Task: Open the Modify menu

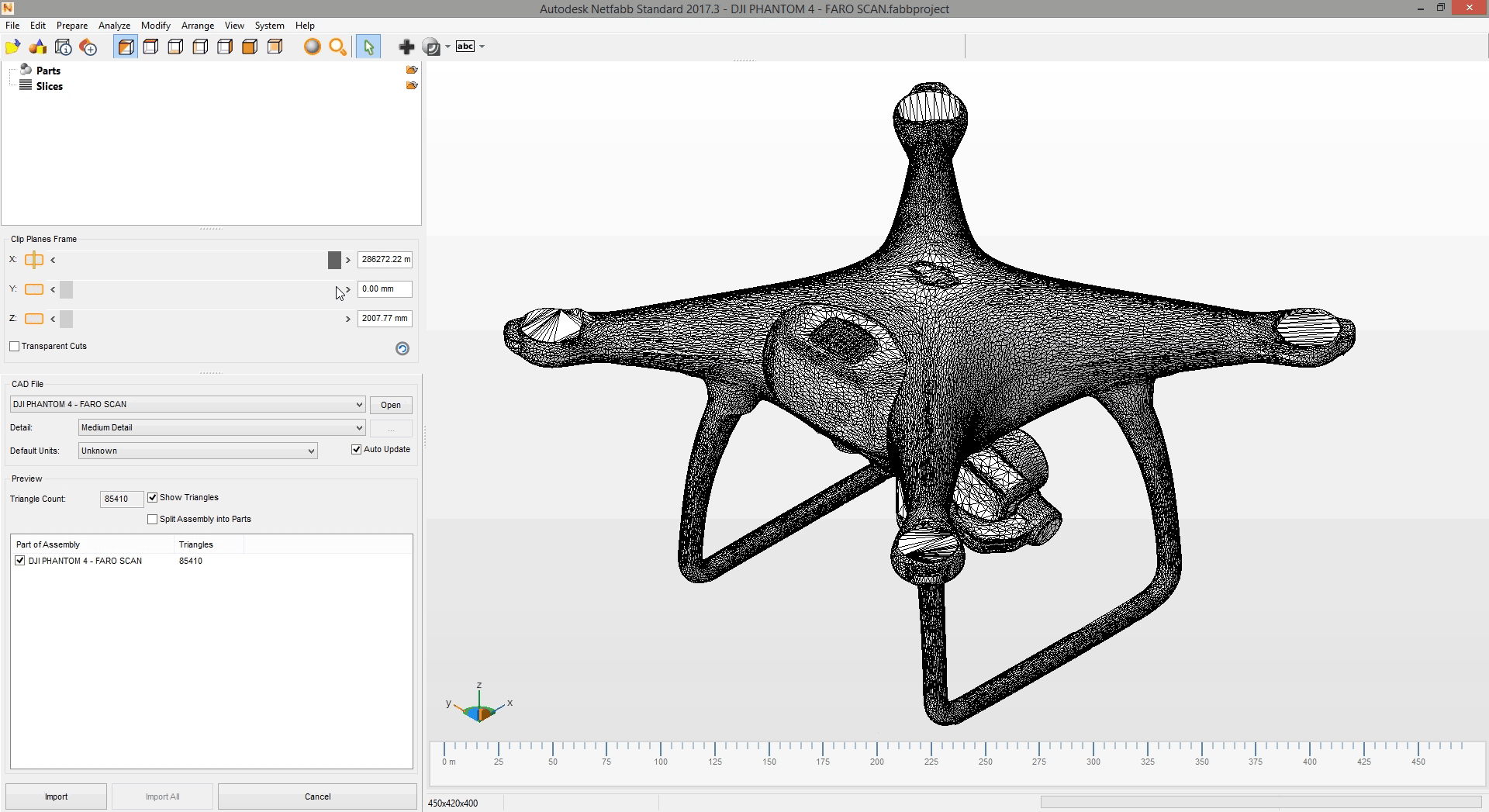Action: [155, 26]
